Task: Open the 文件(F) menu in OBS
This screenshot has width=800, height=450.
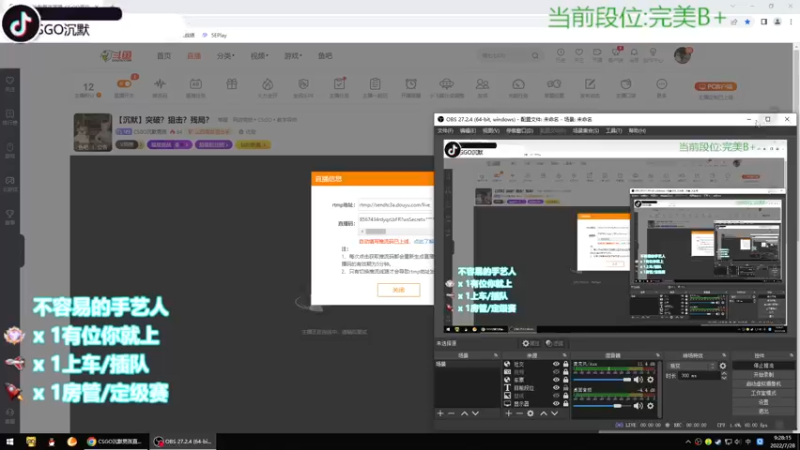Action: pyautogui.click(x=445, y=131)
